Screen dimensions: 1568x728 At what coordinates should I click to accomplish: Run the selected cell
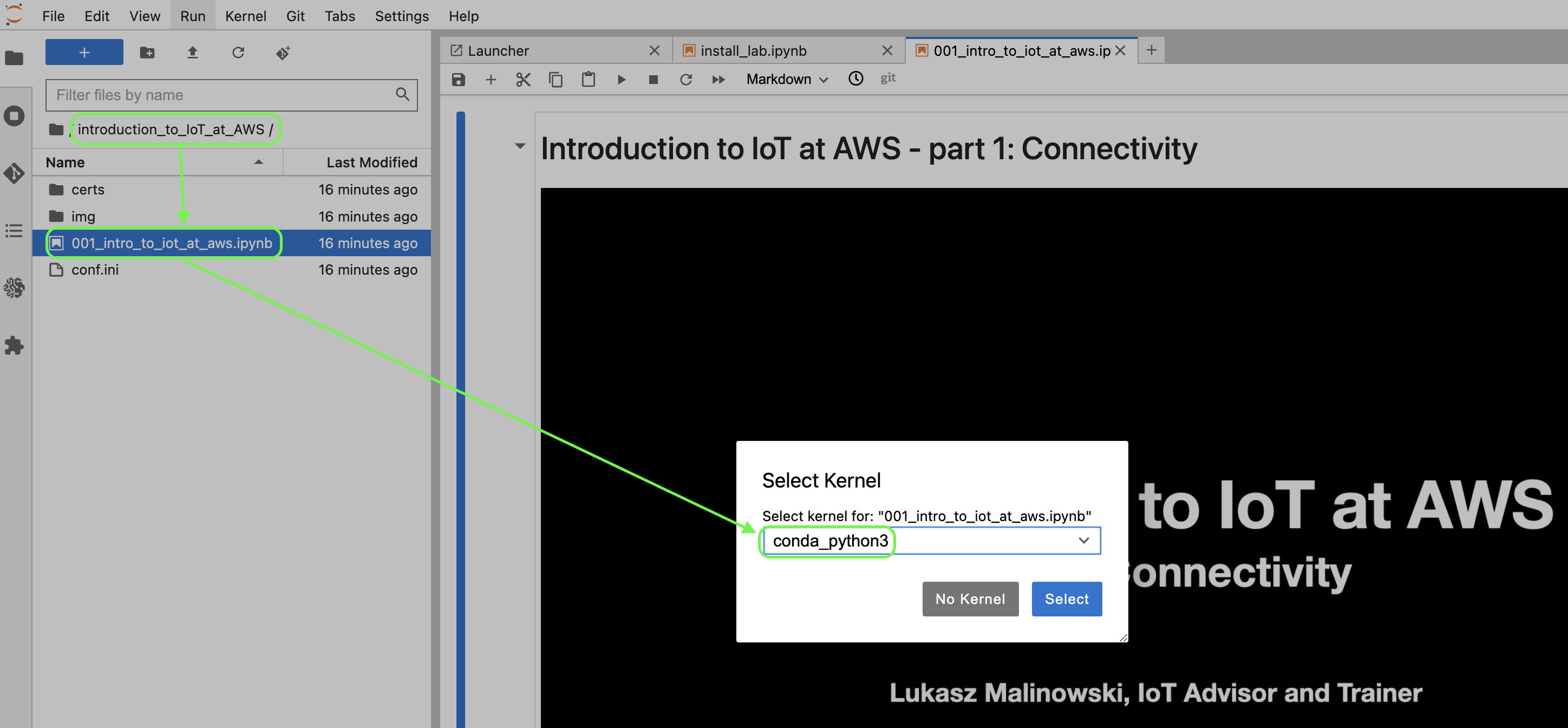[621, 79]
